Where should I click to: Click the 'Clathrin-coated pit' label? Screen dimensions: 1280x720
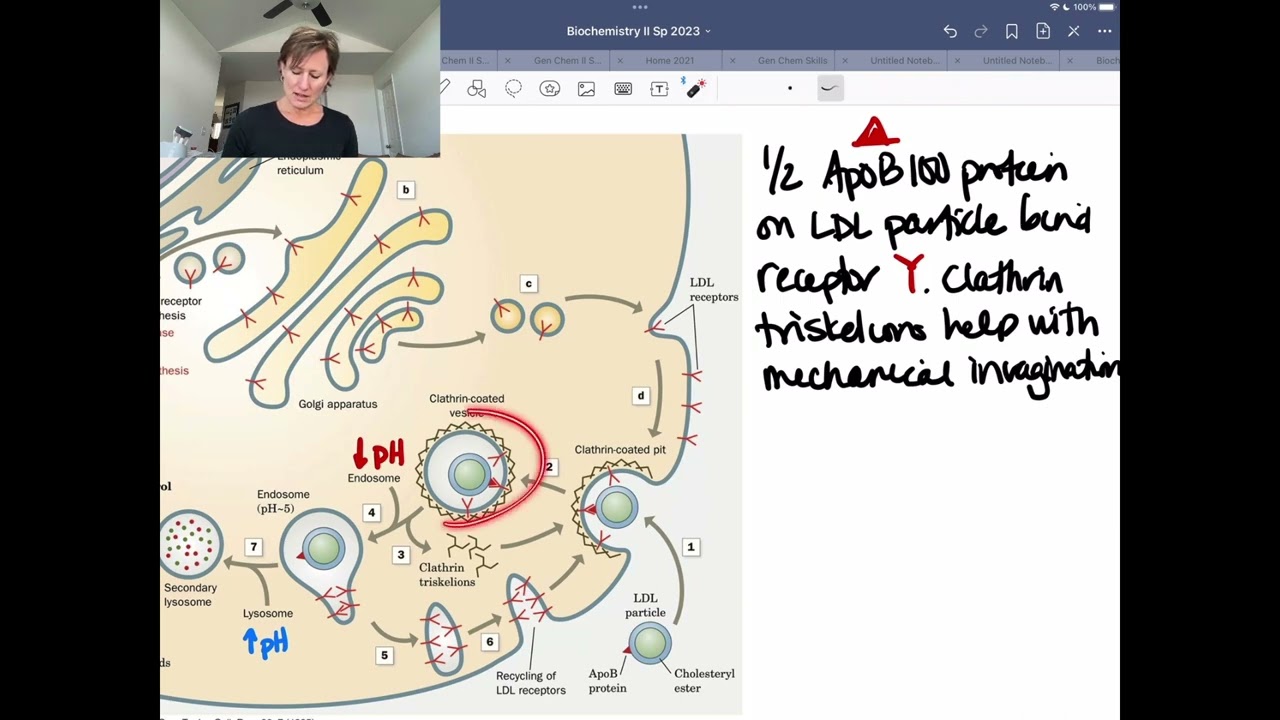pyautogui.click(x=620, y=450)
